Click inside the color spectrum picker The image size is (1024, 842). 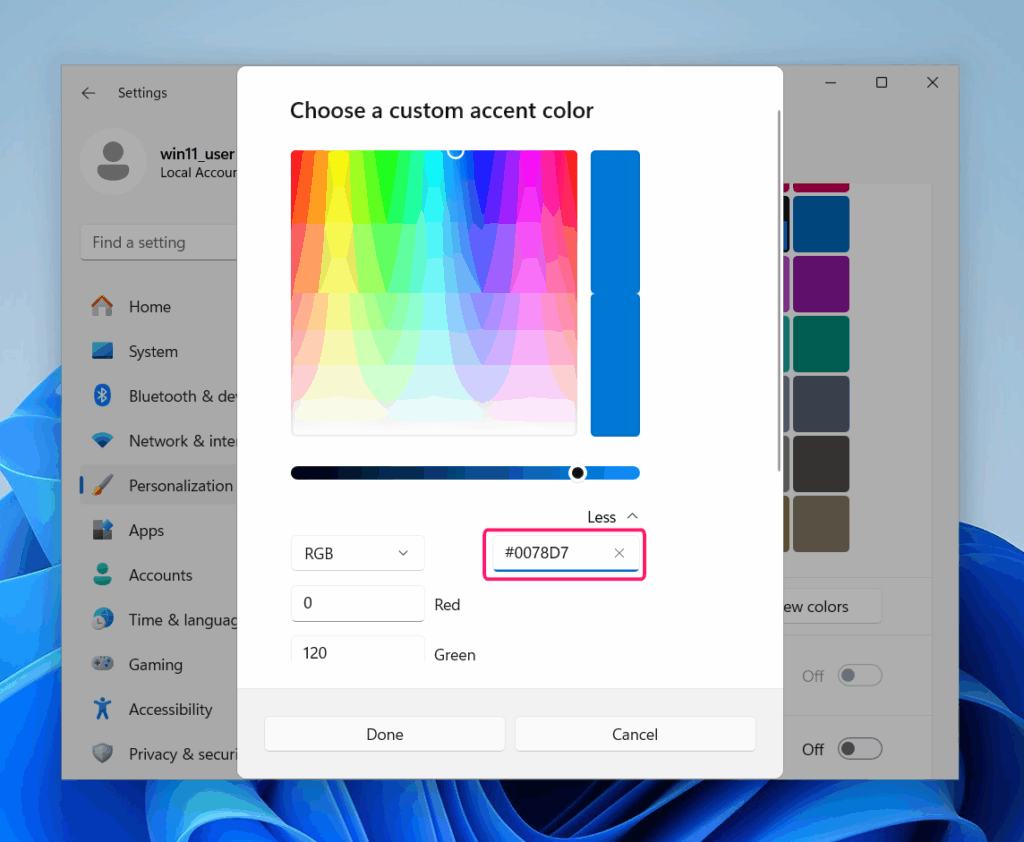(434, 293)
